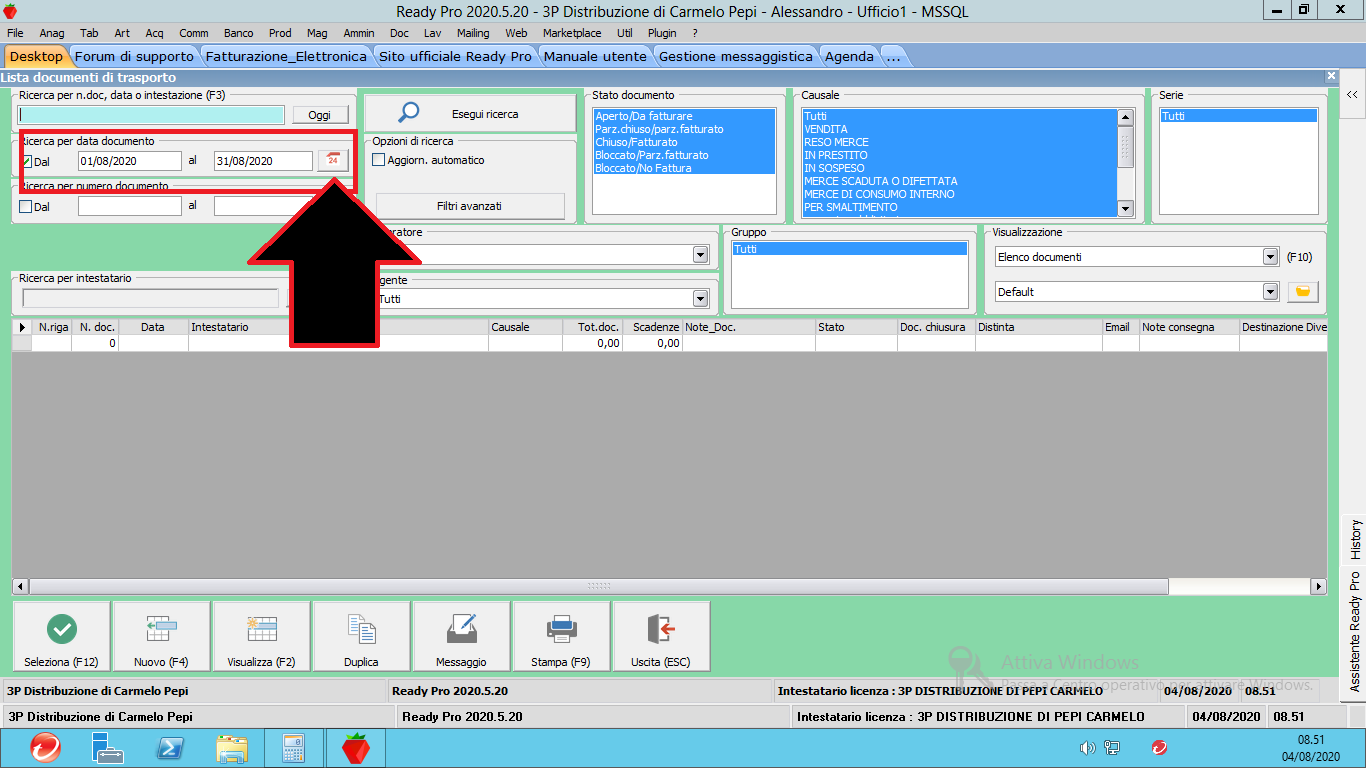Open Ready Pro strawberry icon in taskbar

tap(356, 748)
